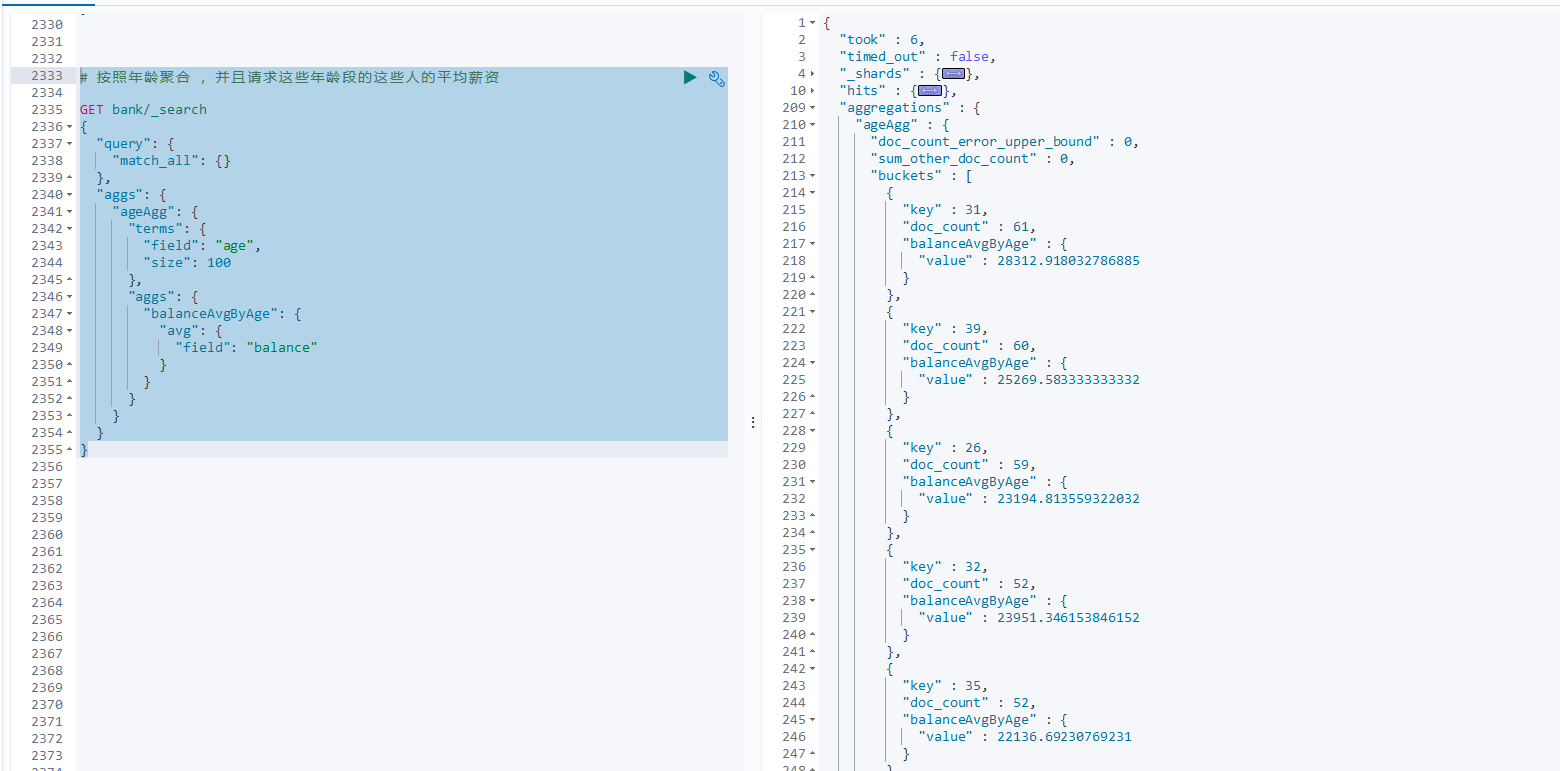The image size is (1560, 771).
Task: Click "doc_count_error_upper_bound" : 0 line
Action: click(1005, 142)
